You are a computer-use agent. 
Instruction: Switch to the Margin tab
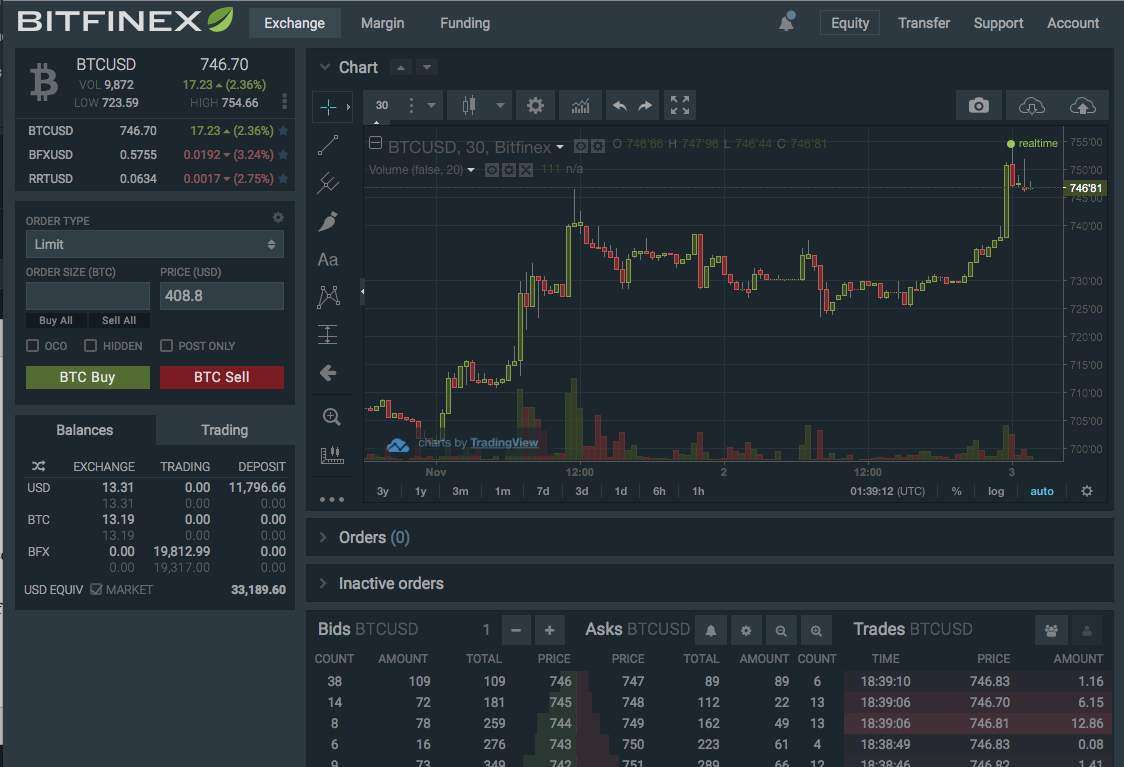pyautogui.click(x=382, y=23)
